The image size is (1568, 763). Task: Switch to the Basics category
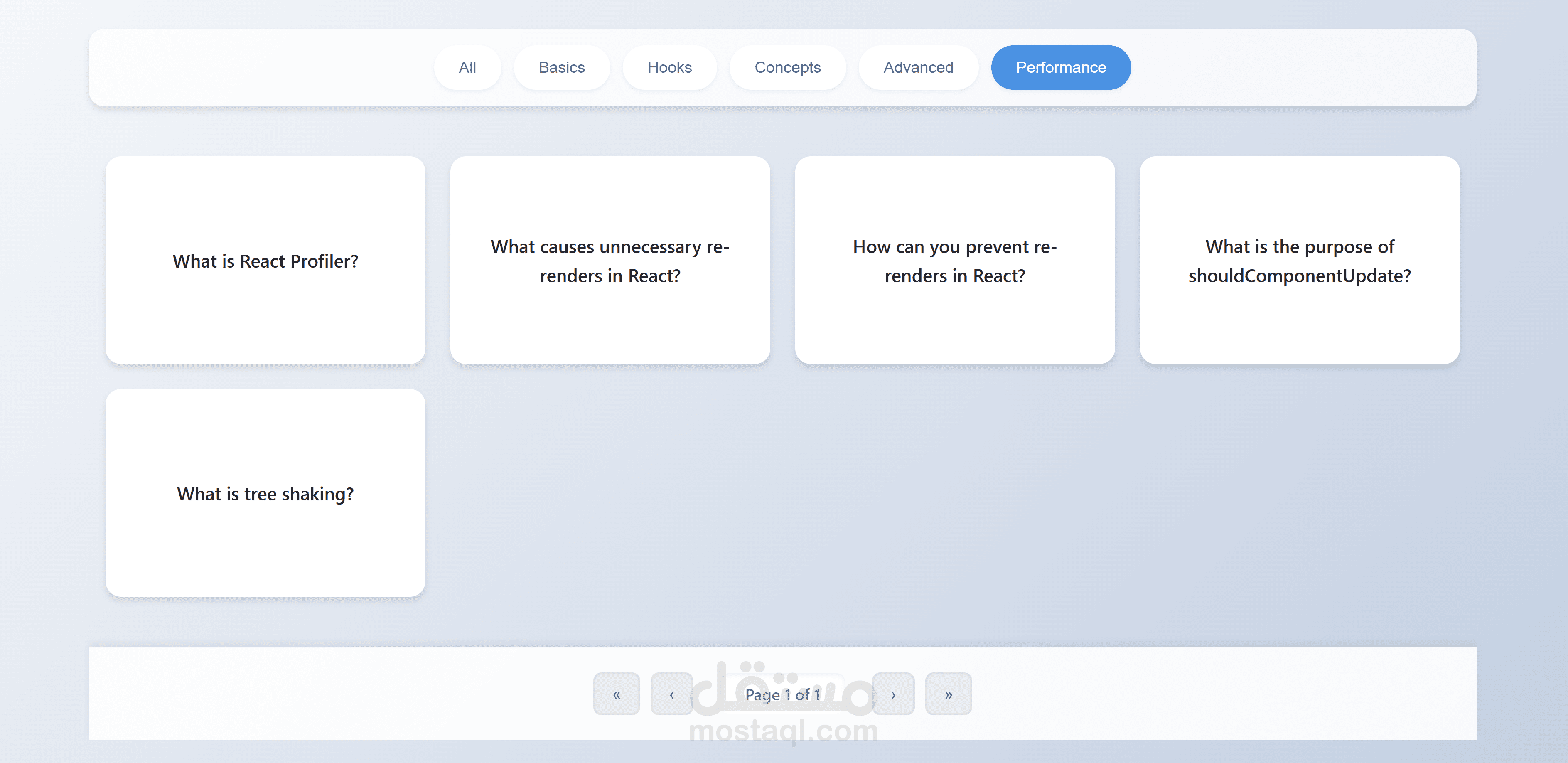click(x=561, y=68)
